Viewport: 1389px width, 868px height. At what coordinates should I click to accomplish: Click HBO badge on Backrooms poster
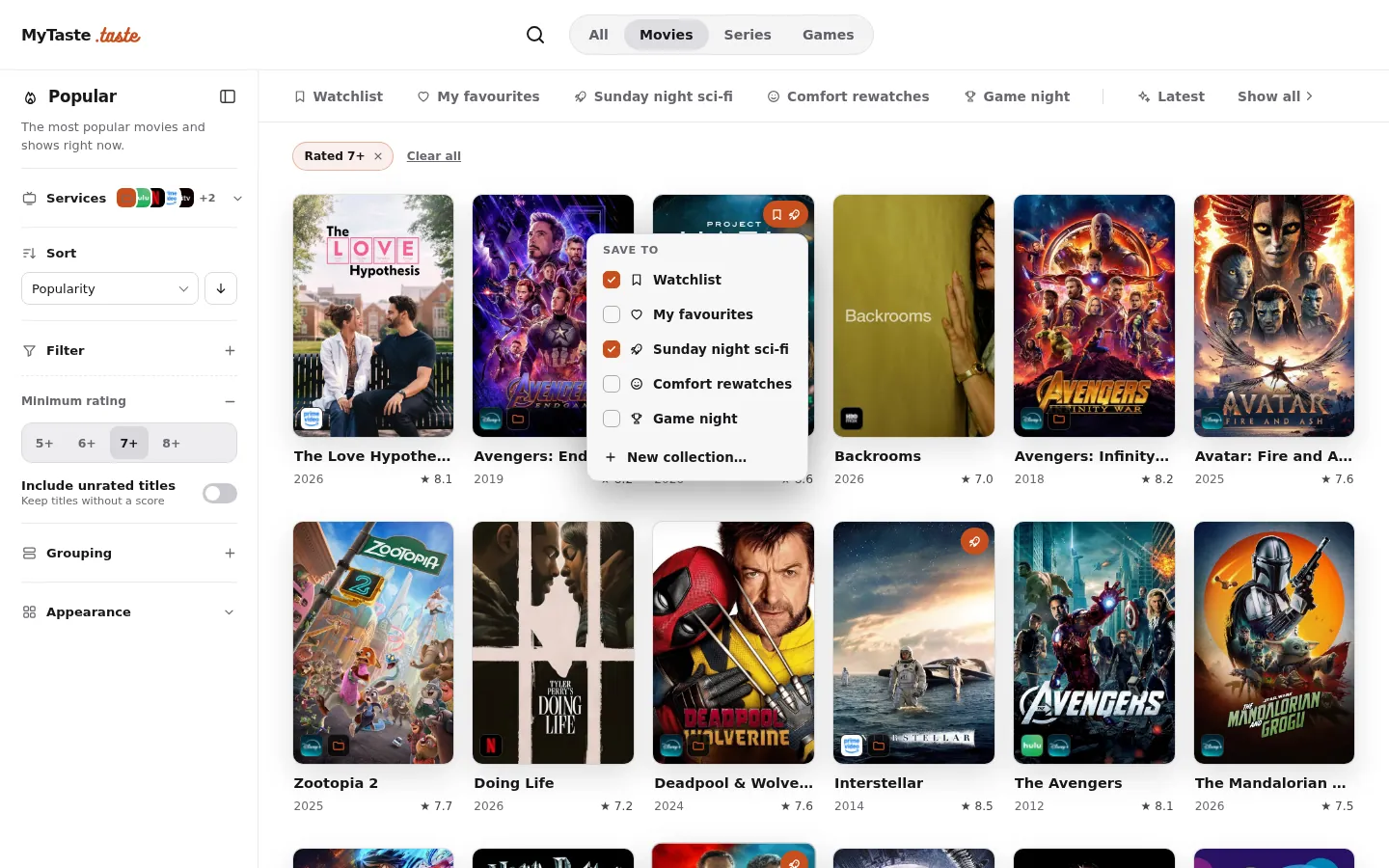[x=852, y=419]
